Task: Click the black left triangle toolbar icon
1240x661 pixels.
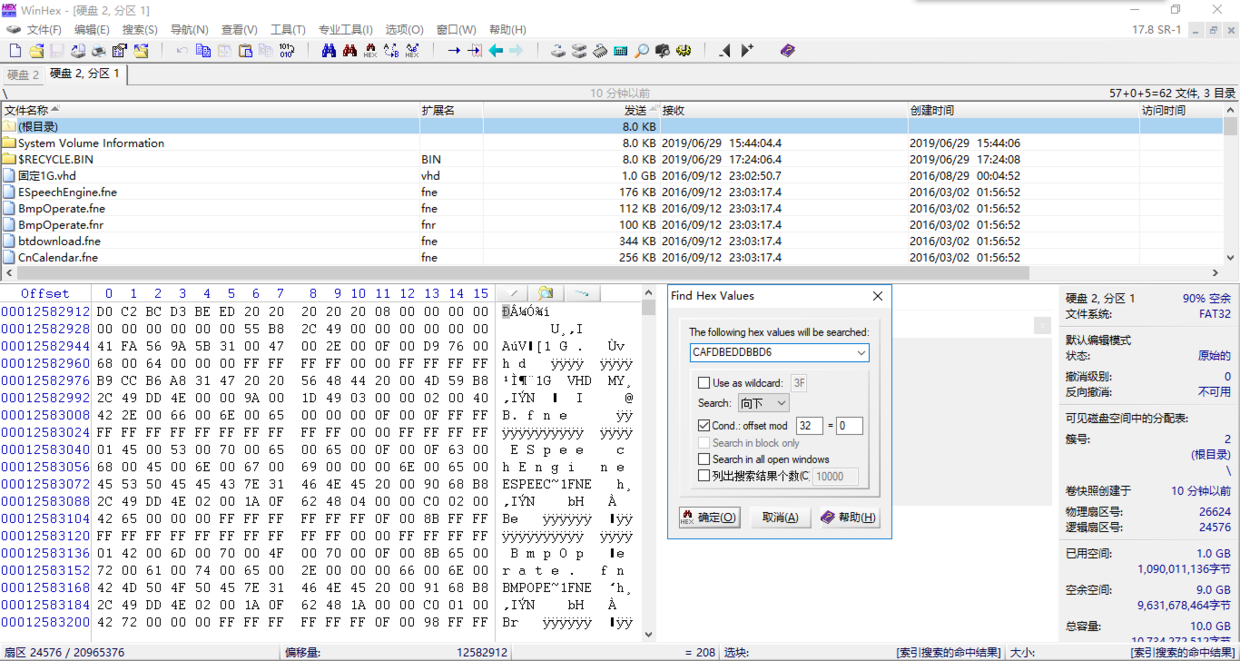Action: coord(725,50)
